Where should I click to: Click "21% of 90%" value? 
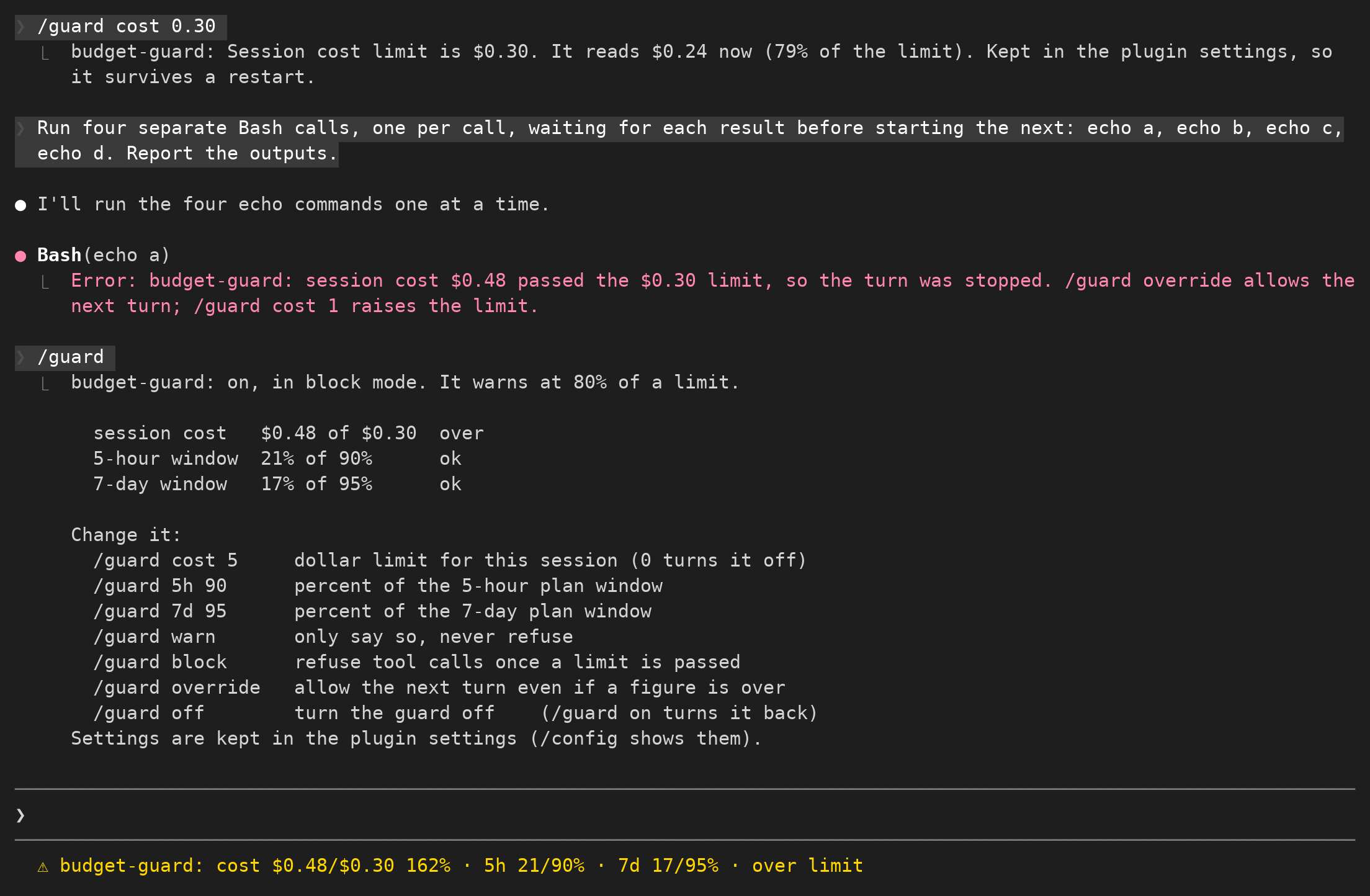316,459
